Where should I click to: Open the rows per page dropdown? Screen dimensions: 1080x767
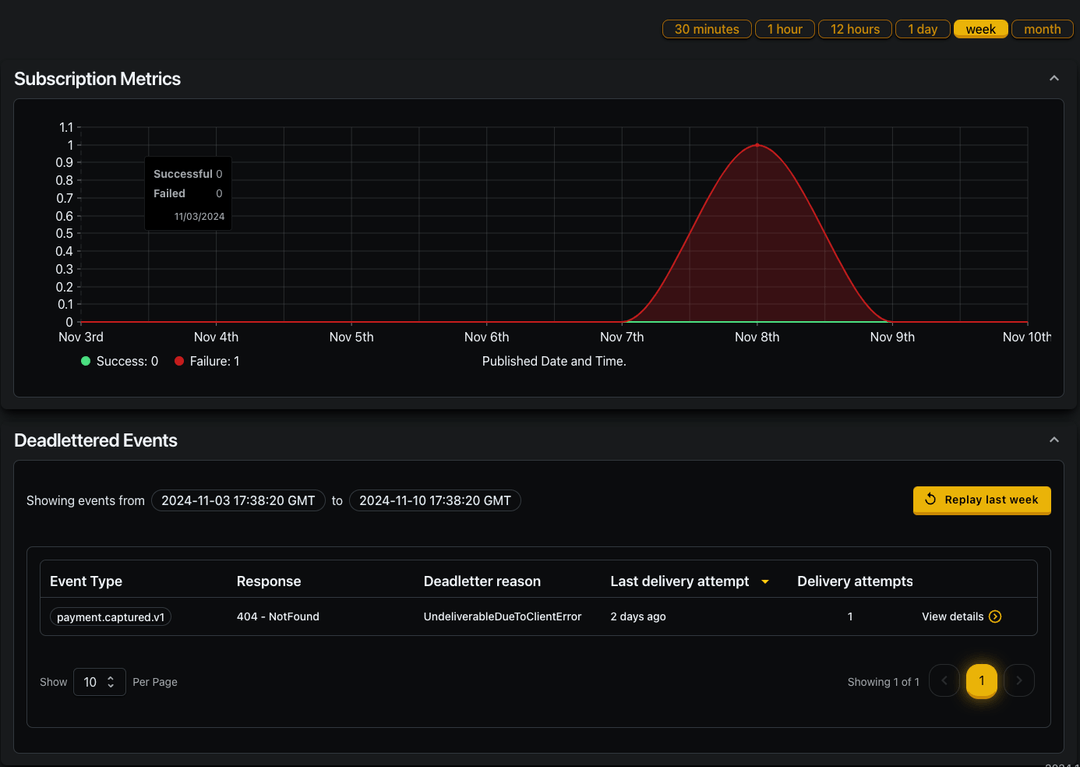[99, 682]
